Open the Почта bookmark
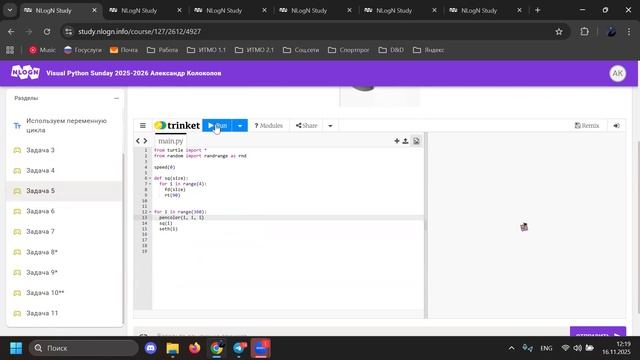This screenshot has height=360, width=640. pyautogui.click(x=124, y=50)
